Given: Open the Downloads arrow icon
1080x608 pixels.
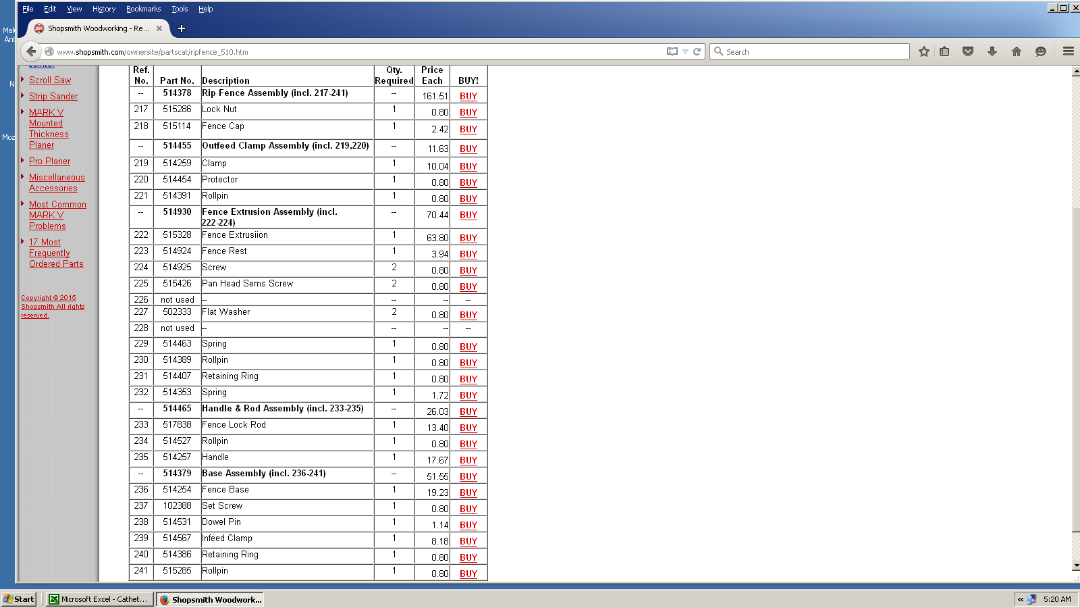Looking at the screenshot, I should tap(992, 52).
